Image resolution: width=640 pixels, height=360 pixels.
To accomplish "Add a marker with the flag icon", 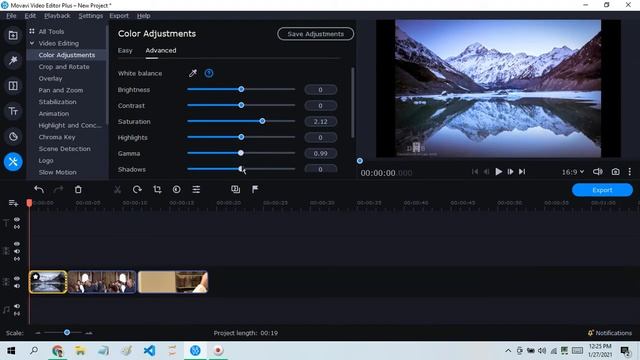I will 255,189.
